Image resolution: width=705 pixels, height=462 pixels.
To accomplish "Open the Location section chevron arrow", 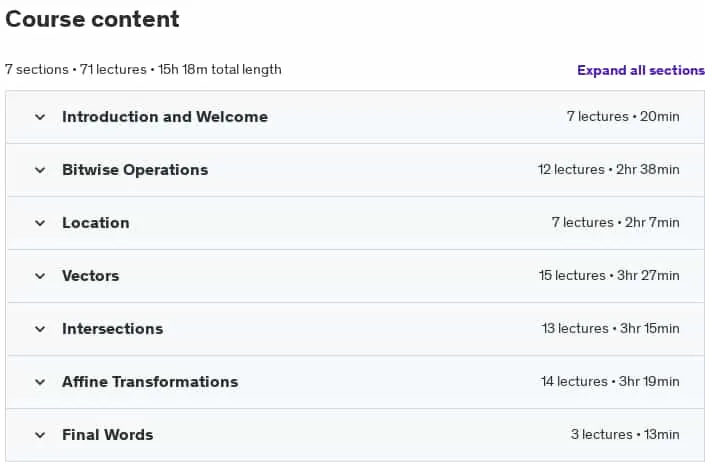I will [40, 223].
